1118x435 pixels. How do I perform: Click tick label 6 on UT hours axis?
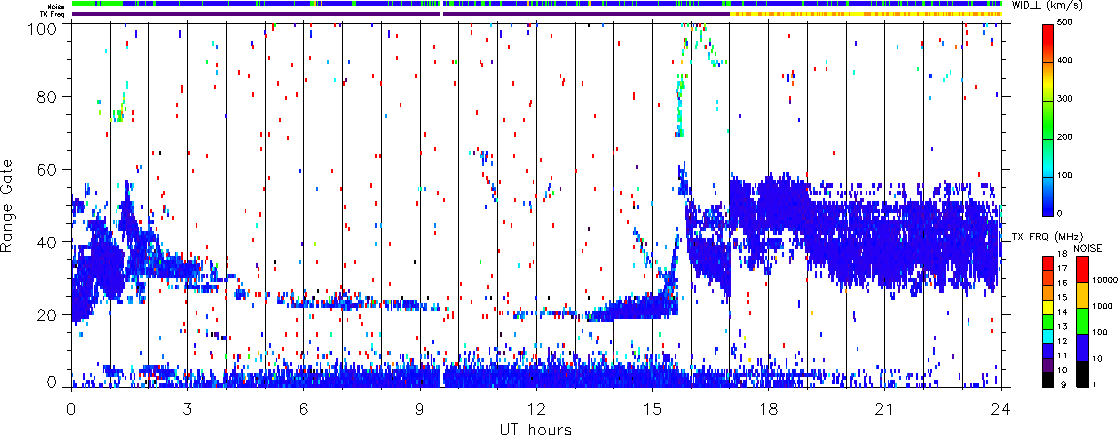304,409
